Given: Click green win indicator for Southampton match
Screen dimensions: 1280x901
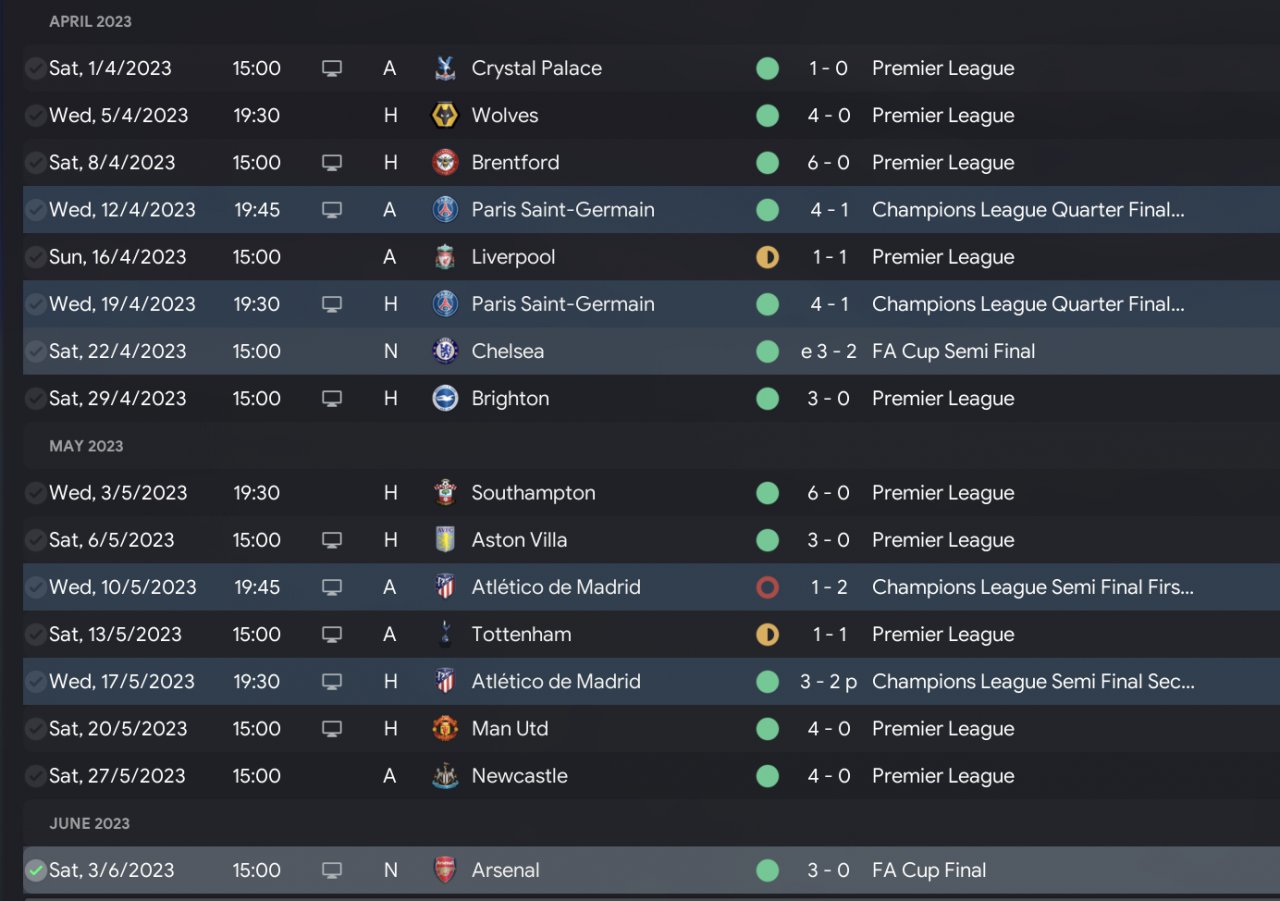Looking at the screenshot, I should 767,493.
